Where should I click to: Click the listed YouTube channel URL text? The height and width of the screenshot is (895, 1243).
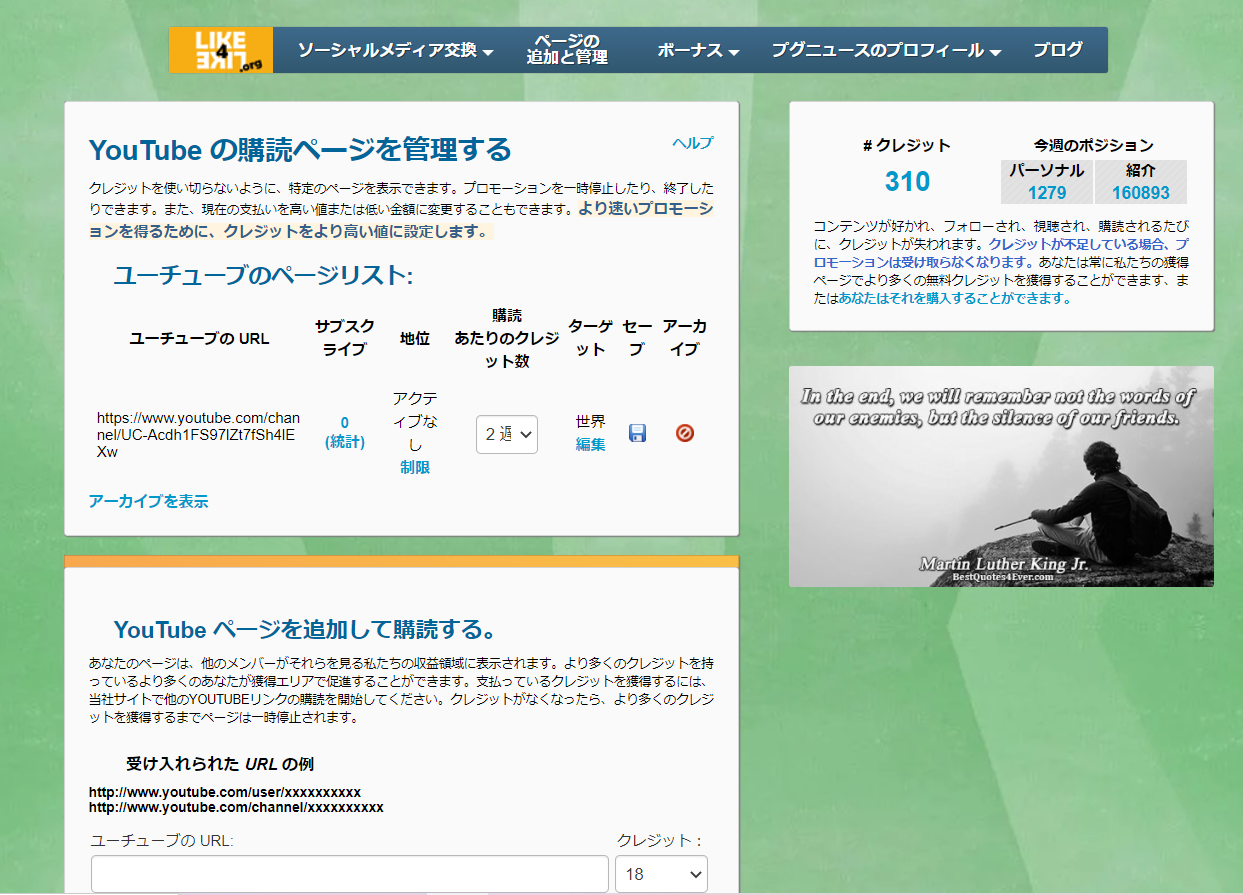pyautogui.click(x=198, y=434)
